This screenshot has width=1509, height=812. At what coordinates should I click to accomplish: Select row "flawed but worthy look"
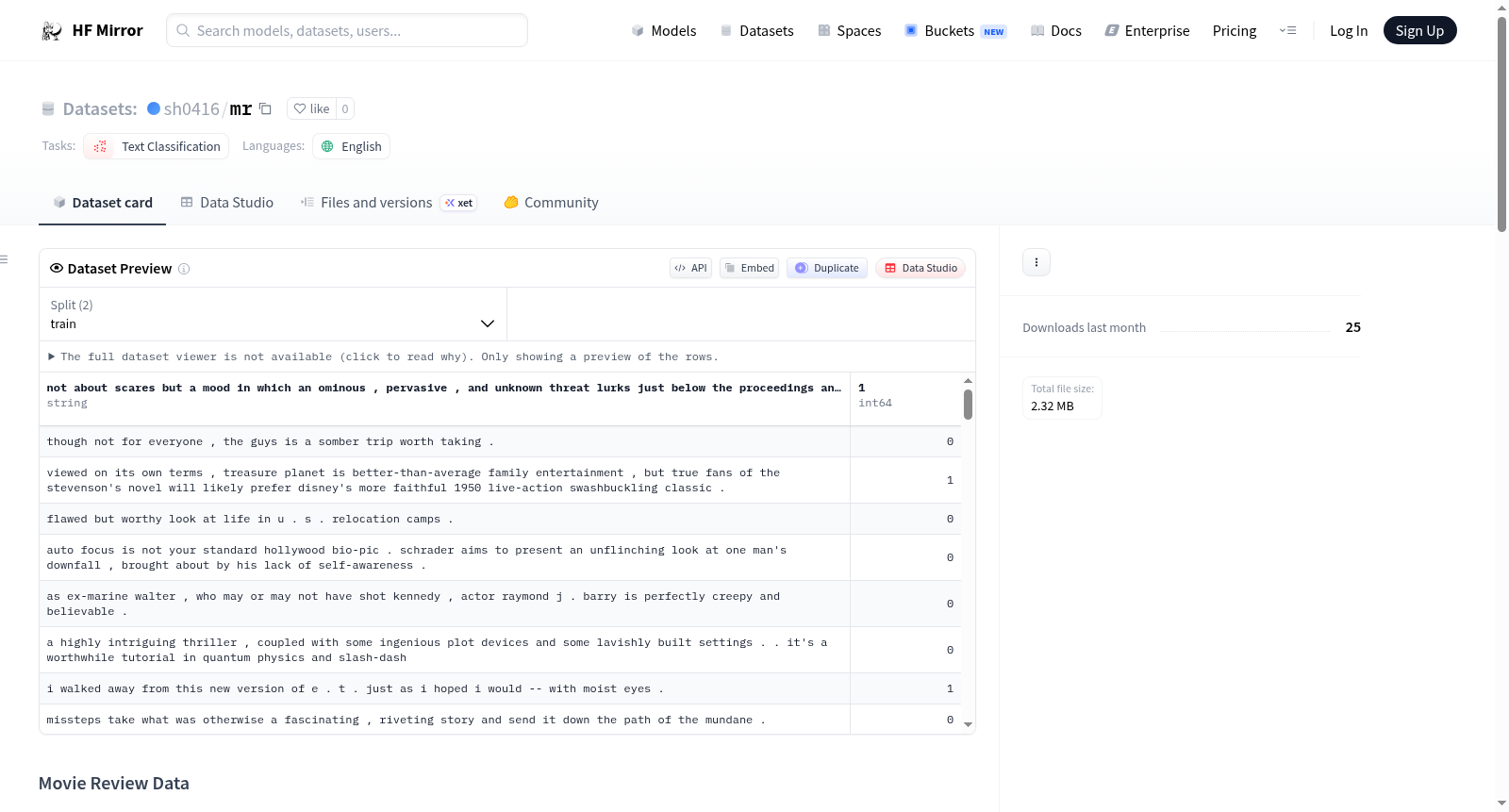pos(500,519)
